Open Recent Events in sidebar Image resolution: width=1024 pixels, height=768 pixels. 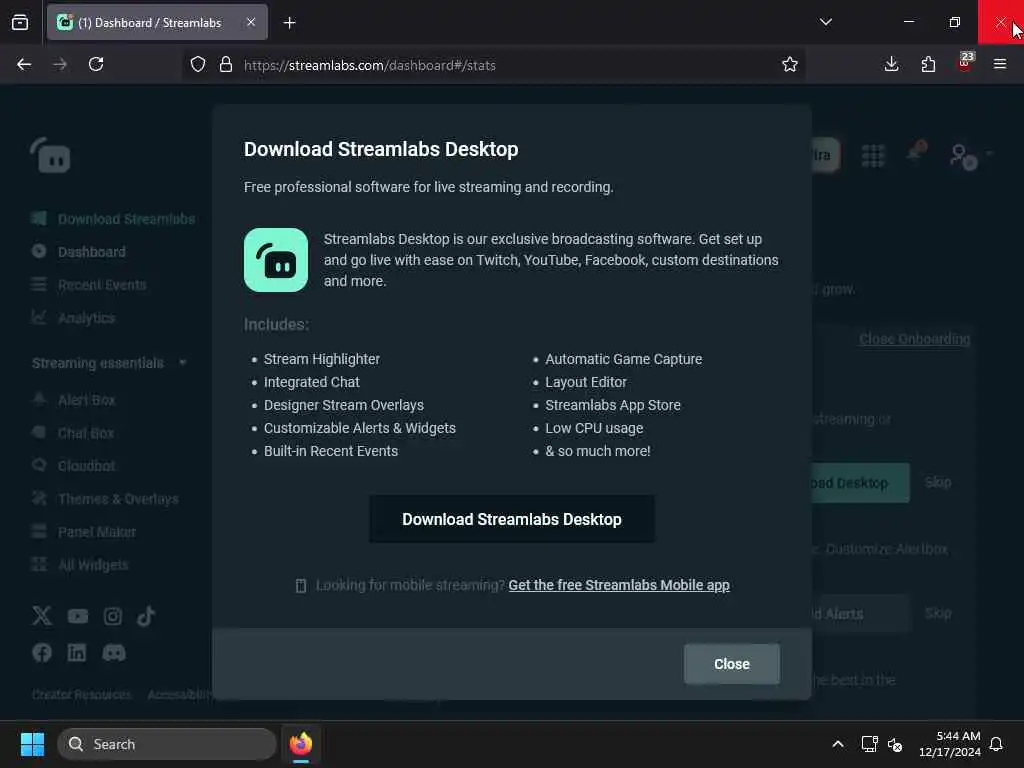click(89, 285)
